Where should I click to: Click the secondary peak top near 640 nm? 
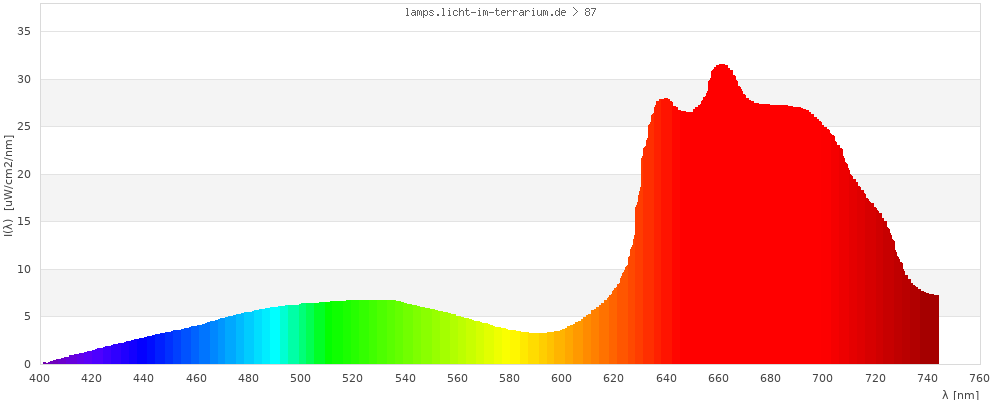click(x=665, y=101)
